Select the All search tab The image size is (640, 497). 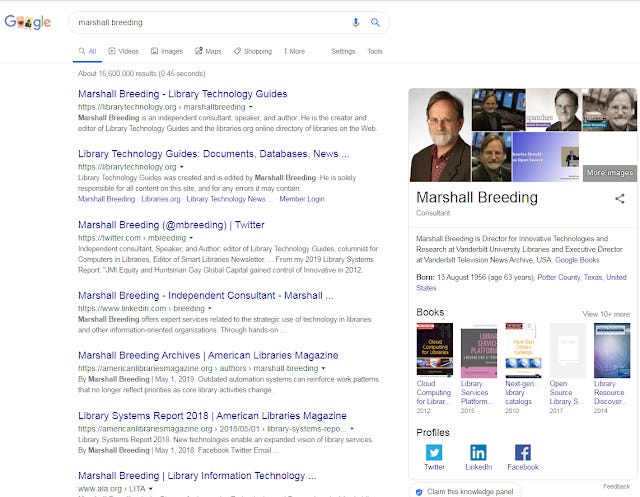click(87, 51)
